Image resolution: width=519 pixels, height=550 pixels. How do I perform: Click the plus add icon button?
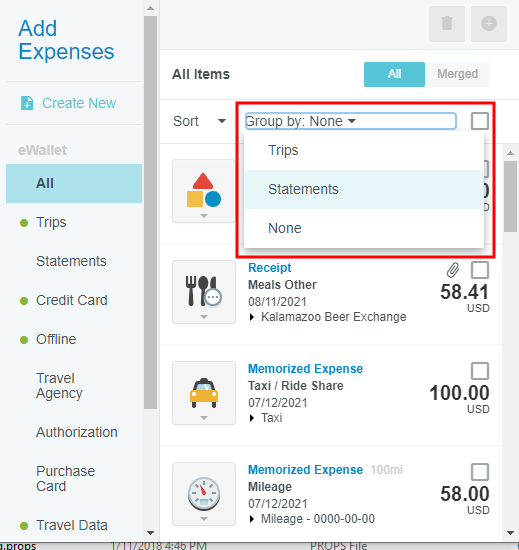(489, 24)
